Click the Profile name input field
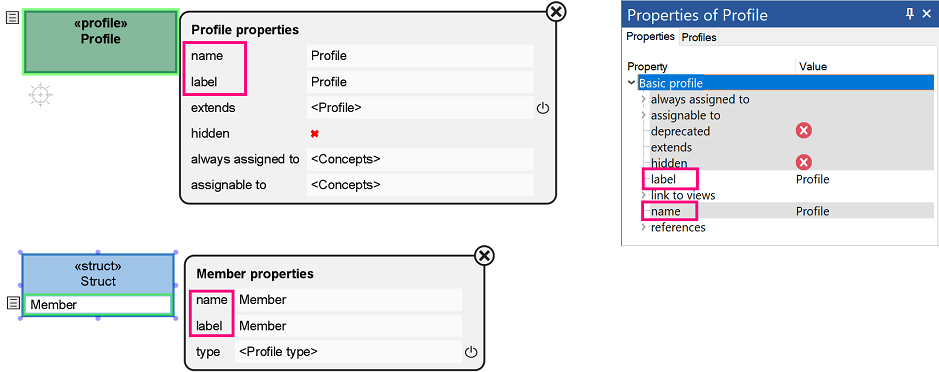Screen dimensions: 939x372 tap(420, 56)
